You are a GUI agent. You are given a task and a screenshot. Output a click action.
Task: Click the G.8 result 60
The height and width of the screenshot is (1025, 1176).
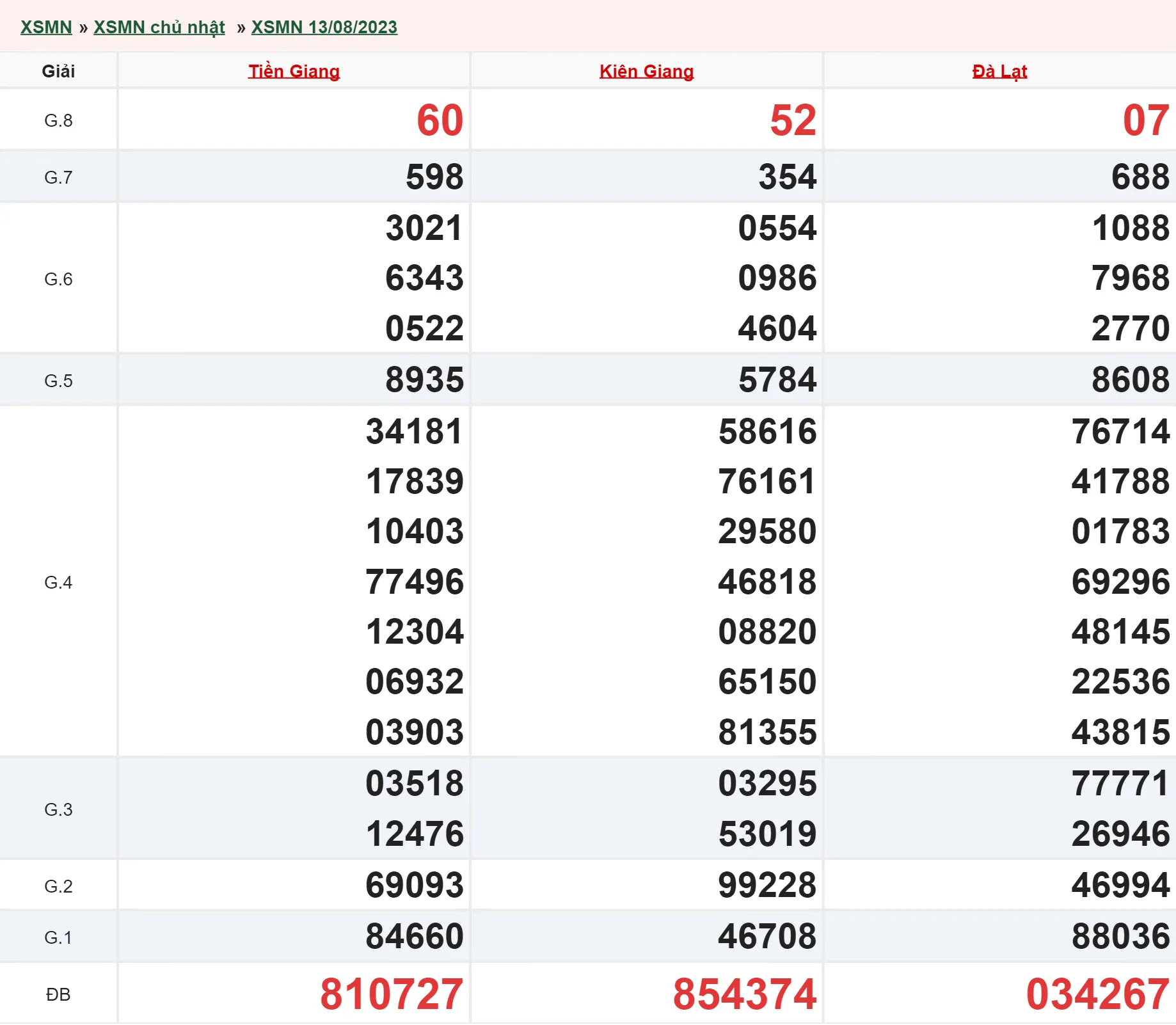pos(440,120)
